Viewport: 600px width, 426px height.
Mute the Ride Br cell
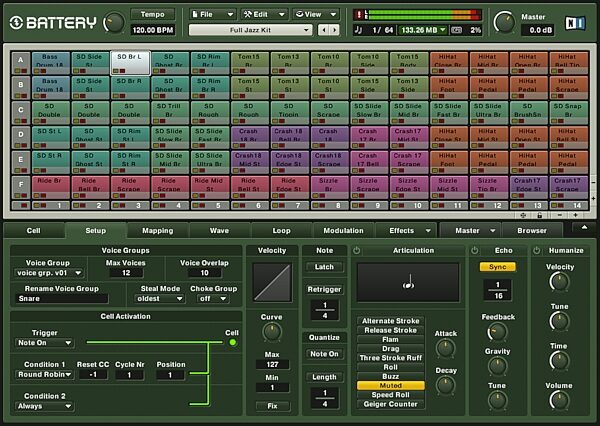42,195
